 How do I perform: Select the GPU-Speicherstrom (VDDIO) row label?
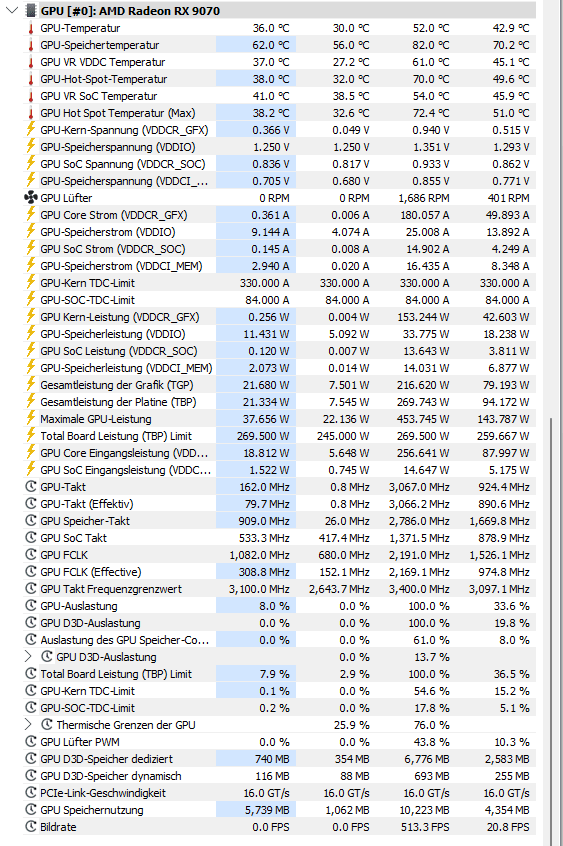coord(107,232)
